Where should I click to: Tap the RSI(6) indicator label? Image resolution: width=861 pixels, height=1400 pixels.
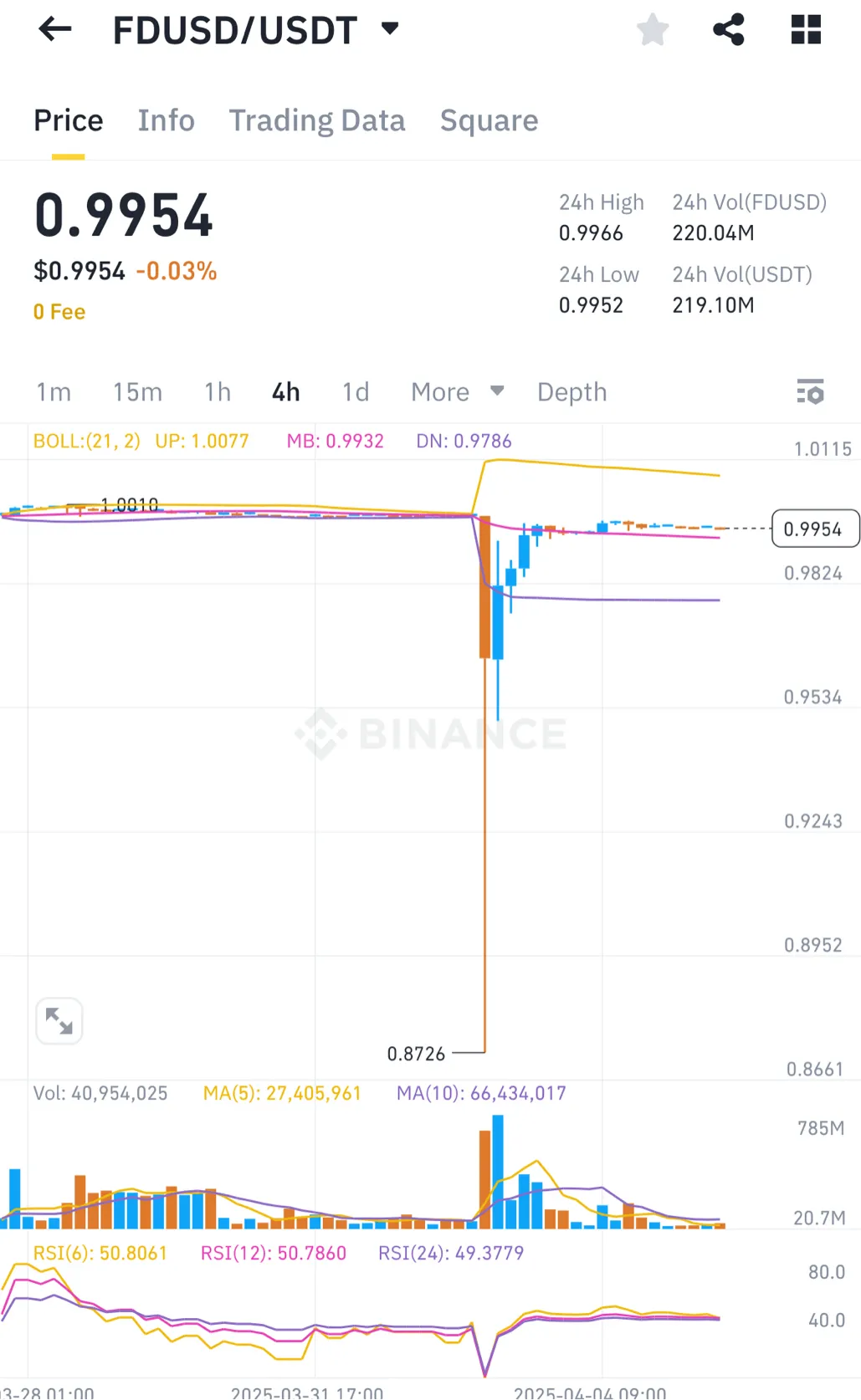[100, 1253]
